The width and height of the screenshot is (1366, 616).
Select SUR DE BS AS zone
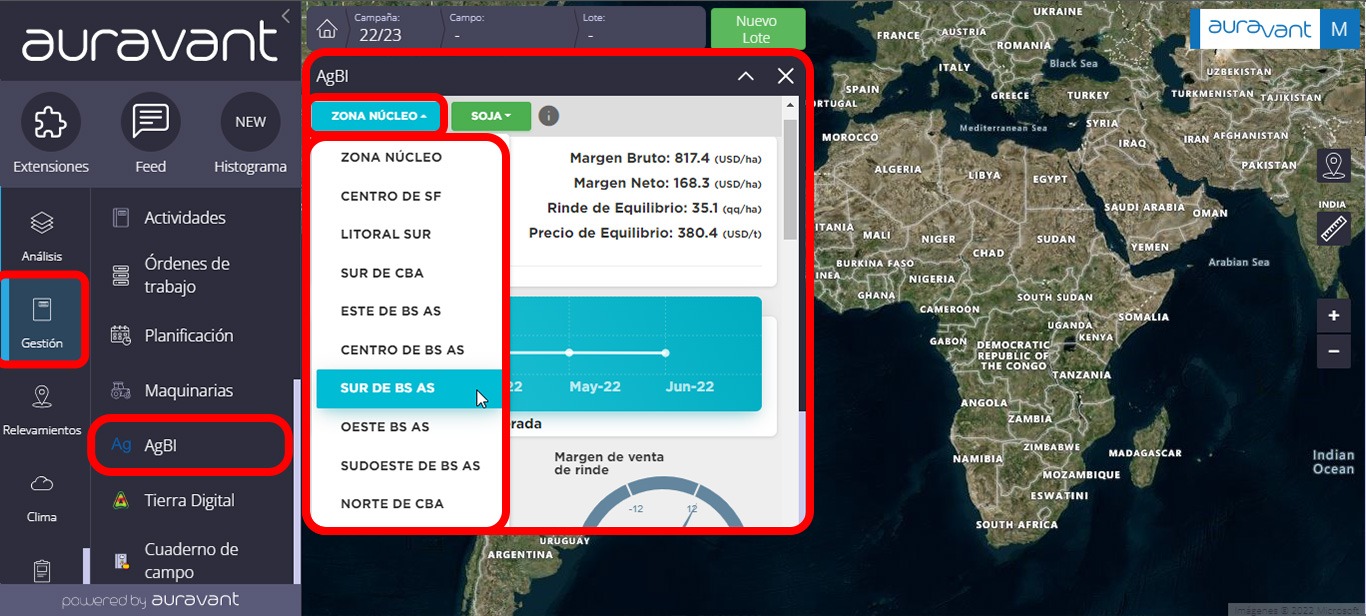click(x=409, y=388)
